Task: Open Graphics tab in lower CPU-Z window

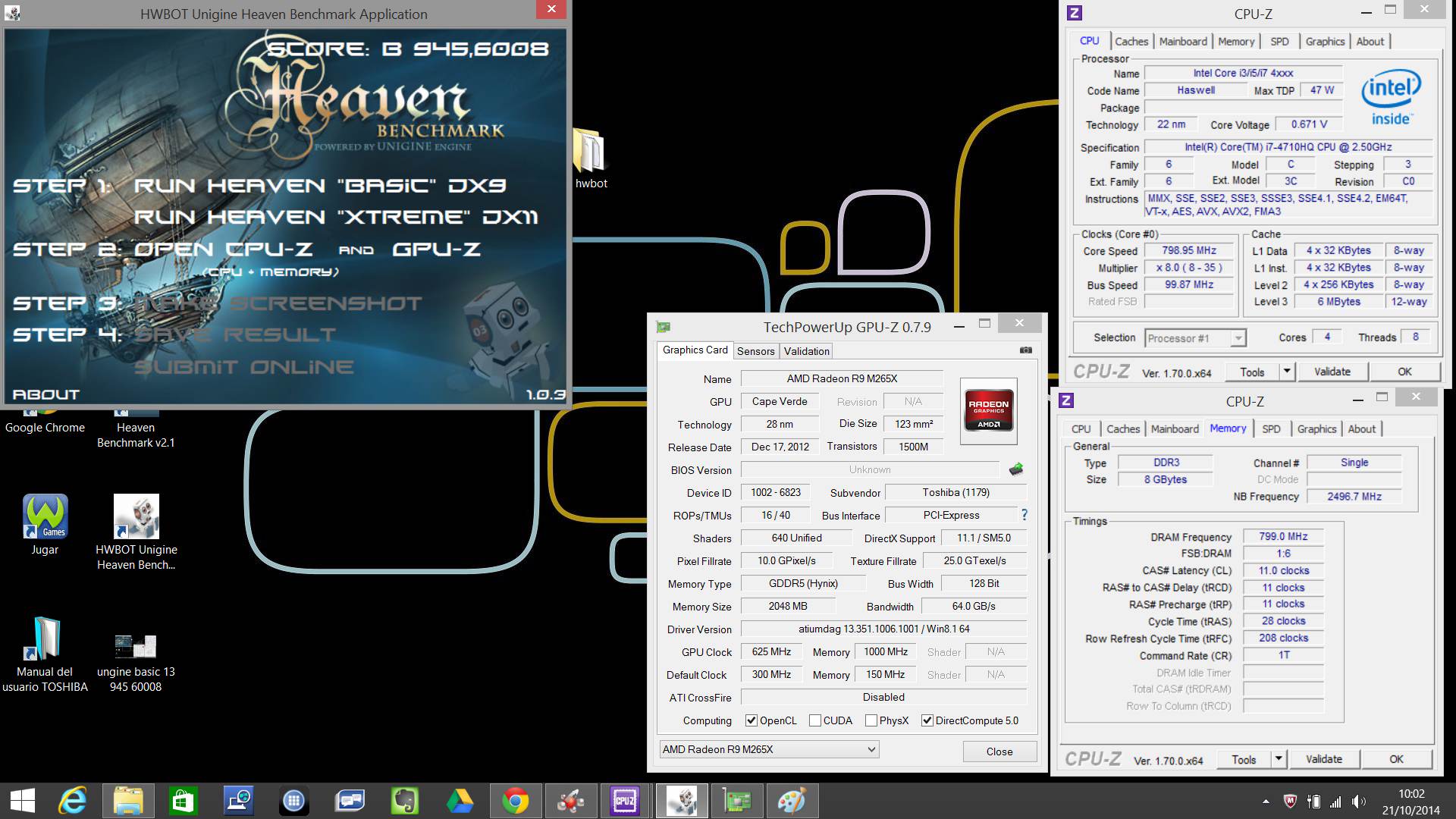Action: coord(1316,429)
